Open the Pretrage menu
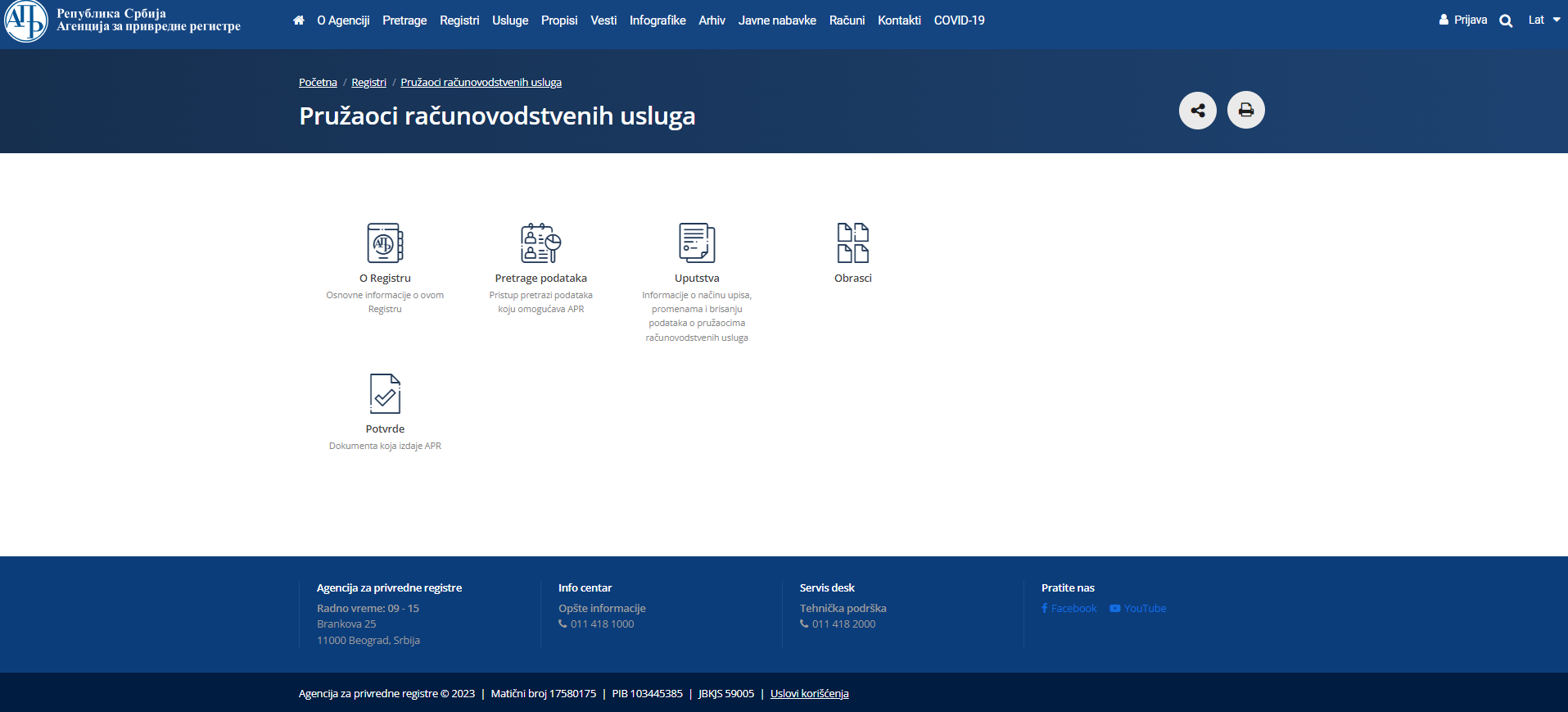This screenshot has width=1568, height=712. click(404, 20)
